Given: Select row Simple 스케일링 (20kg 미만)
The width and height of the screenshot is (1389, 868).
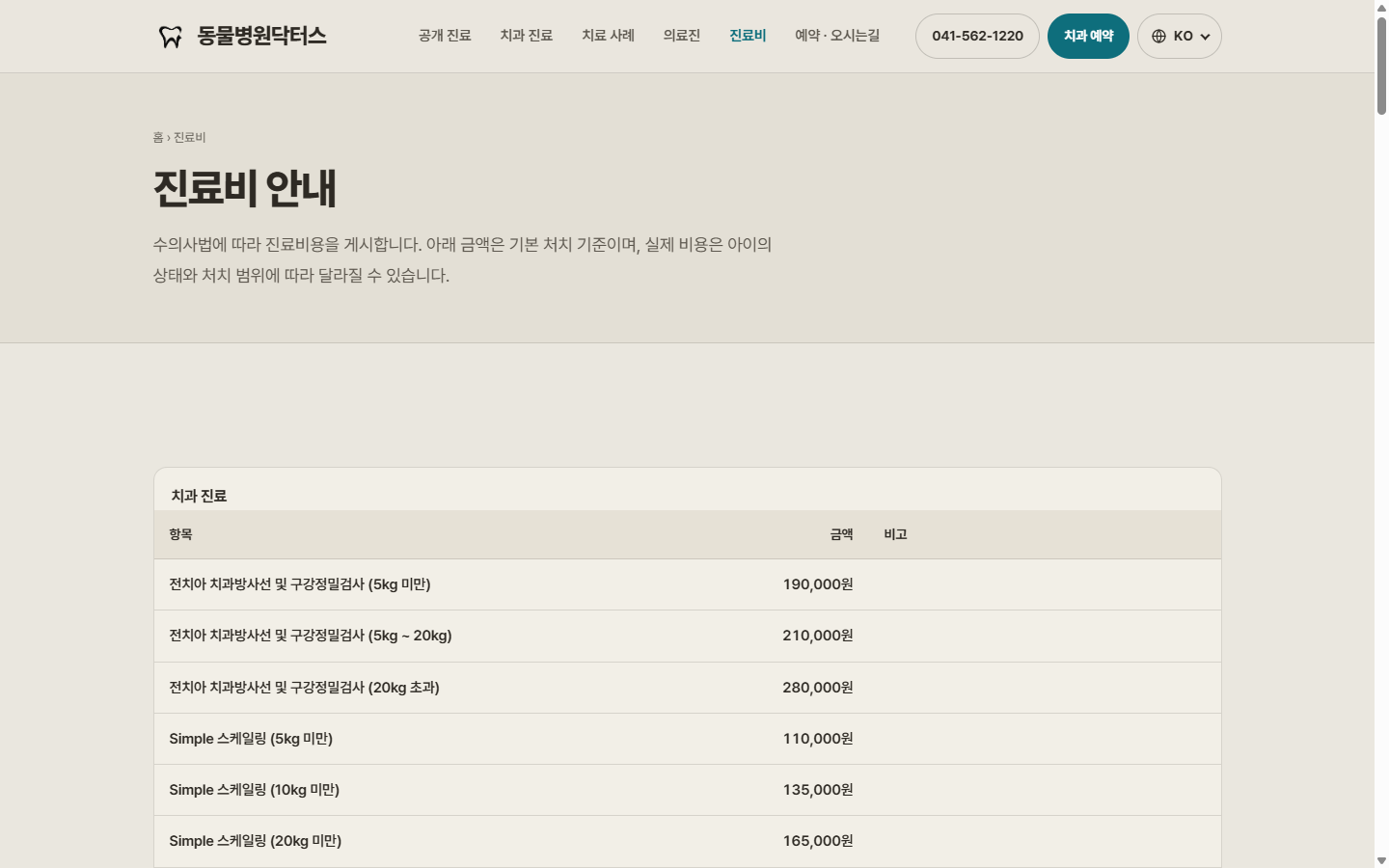Looking at the screenshot, I should click(688, 841).
